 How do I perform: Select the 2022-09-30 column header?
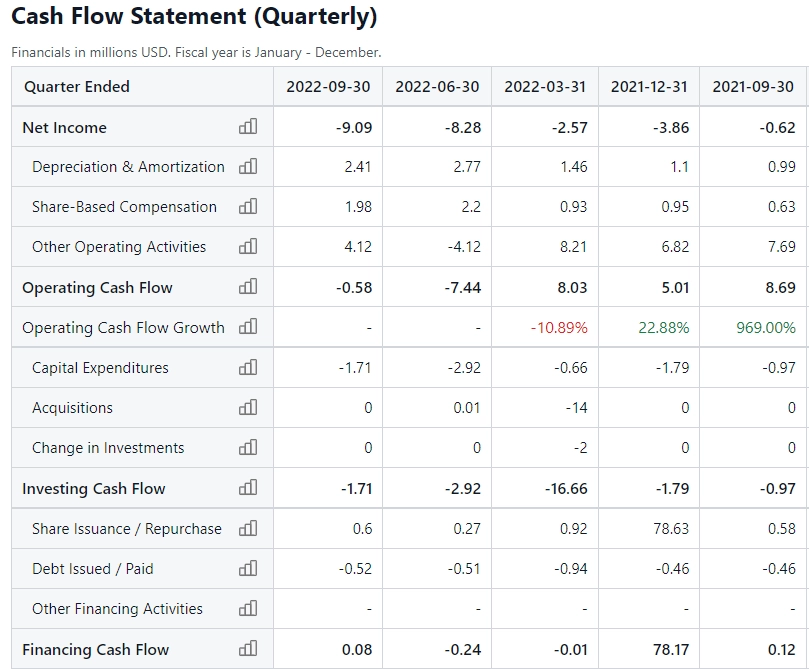tap(328, 87)
